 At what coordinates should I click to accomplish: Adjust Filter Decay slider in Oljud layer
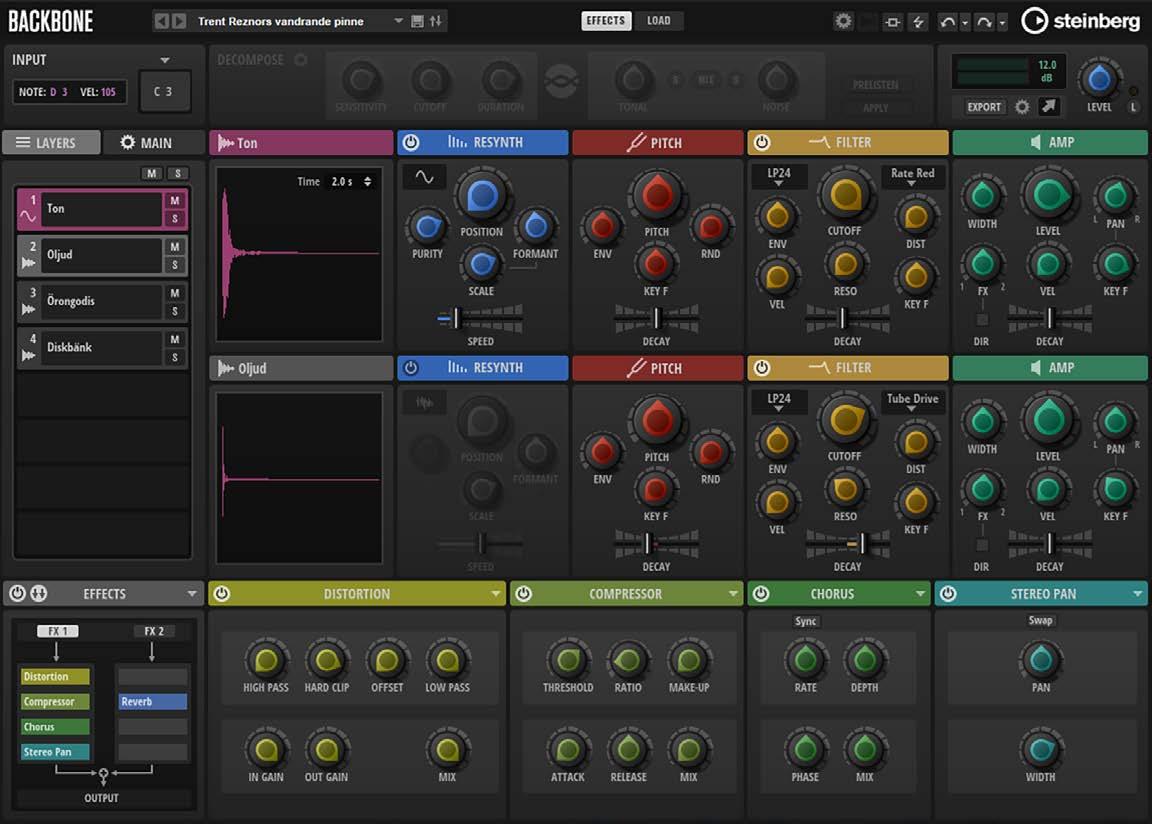(x=848, y=543)
